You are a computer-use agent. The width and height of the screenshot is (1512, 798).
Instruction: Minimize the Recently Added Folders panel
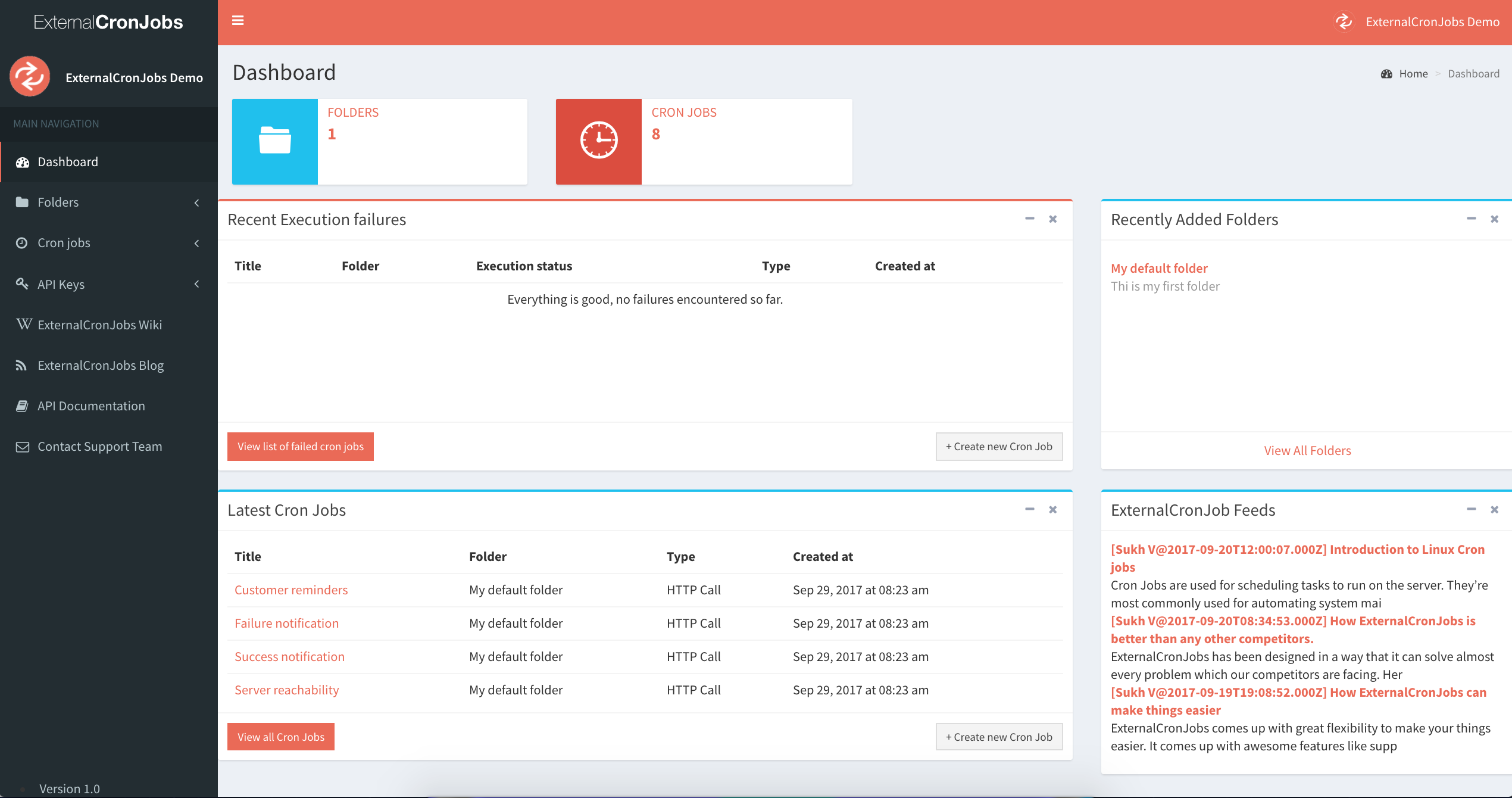click(1471, 219)
